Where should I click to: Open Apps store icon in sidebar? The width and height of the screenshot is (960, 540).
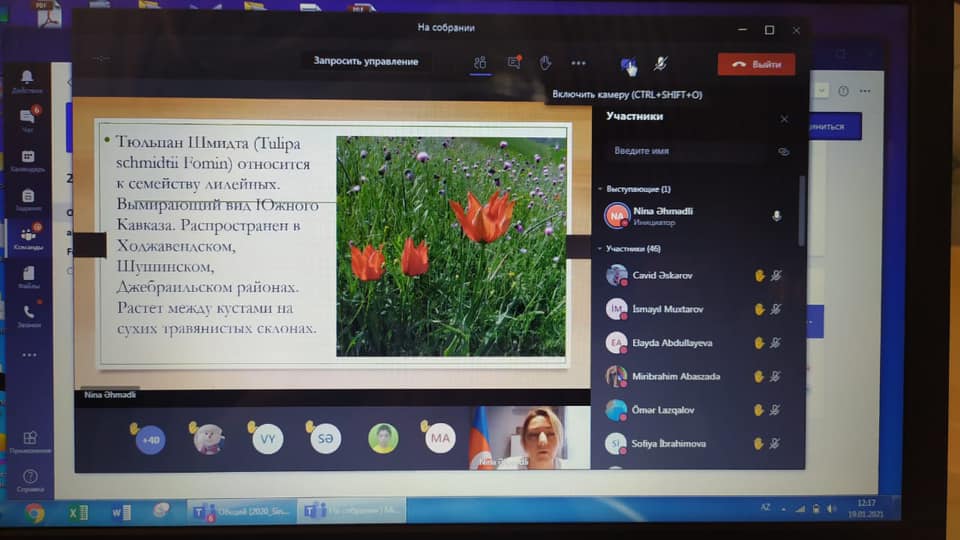click(30, 441)
